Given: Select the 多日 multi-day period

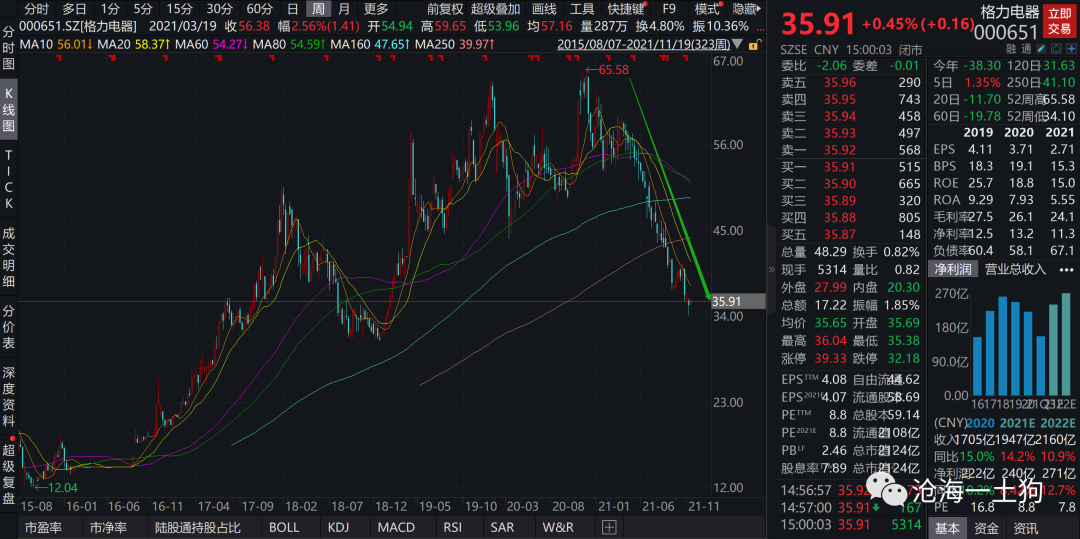Looking at the screenshot, I should (x=74, y=9).
